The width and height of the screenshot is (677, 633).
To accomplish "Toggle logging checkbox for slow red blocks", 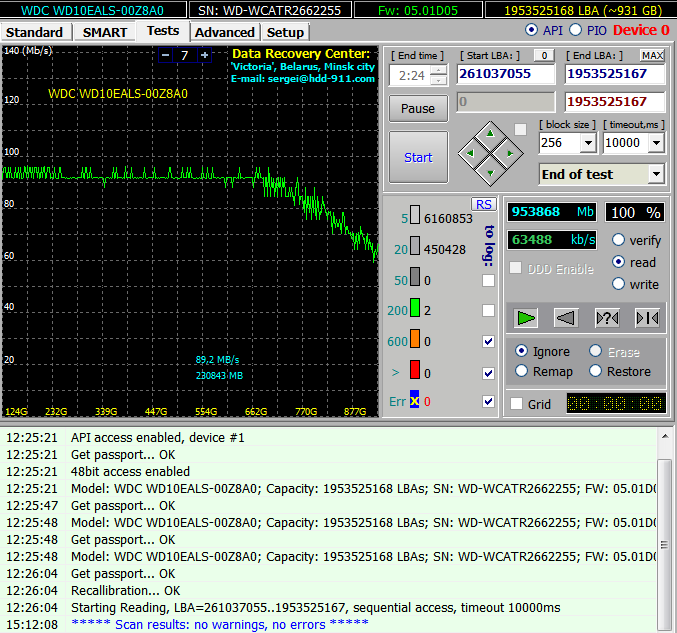I will (x=488, y=373).
